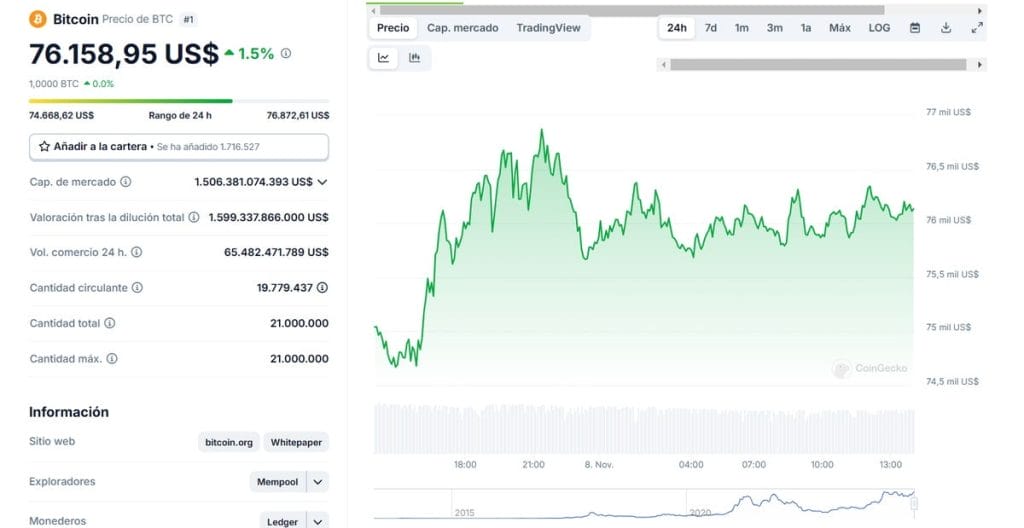
Task: Click Añadir a la cartera button
Action: (179, 147)
